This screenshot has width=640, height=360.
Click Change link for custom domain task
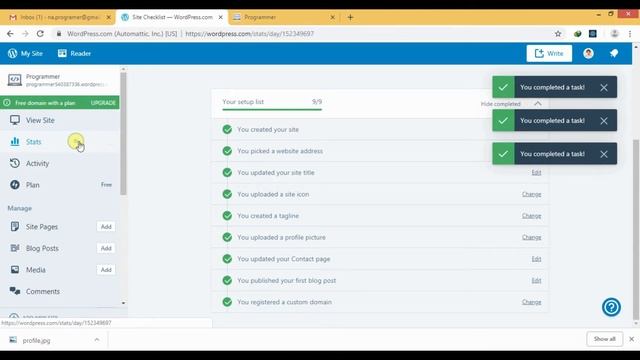(x=531, y=302)
